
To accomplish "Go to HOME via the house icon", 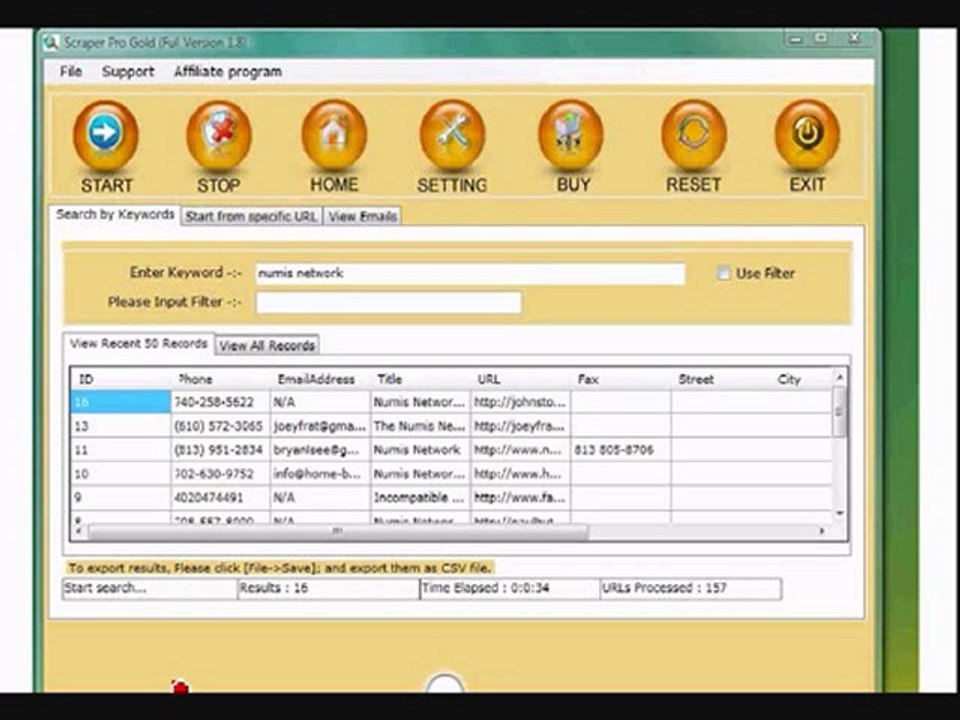I will point(334,135).
